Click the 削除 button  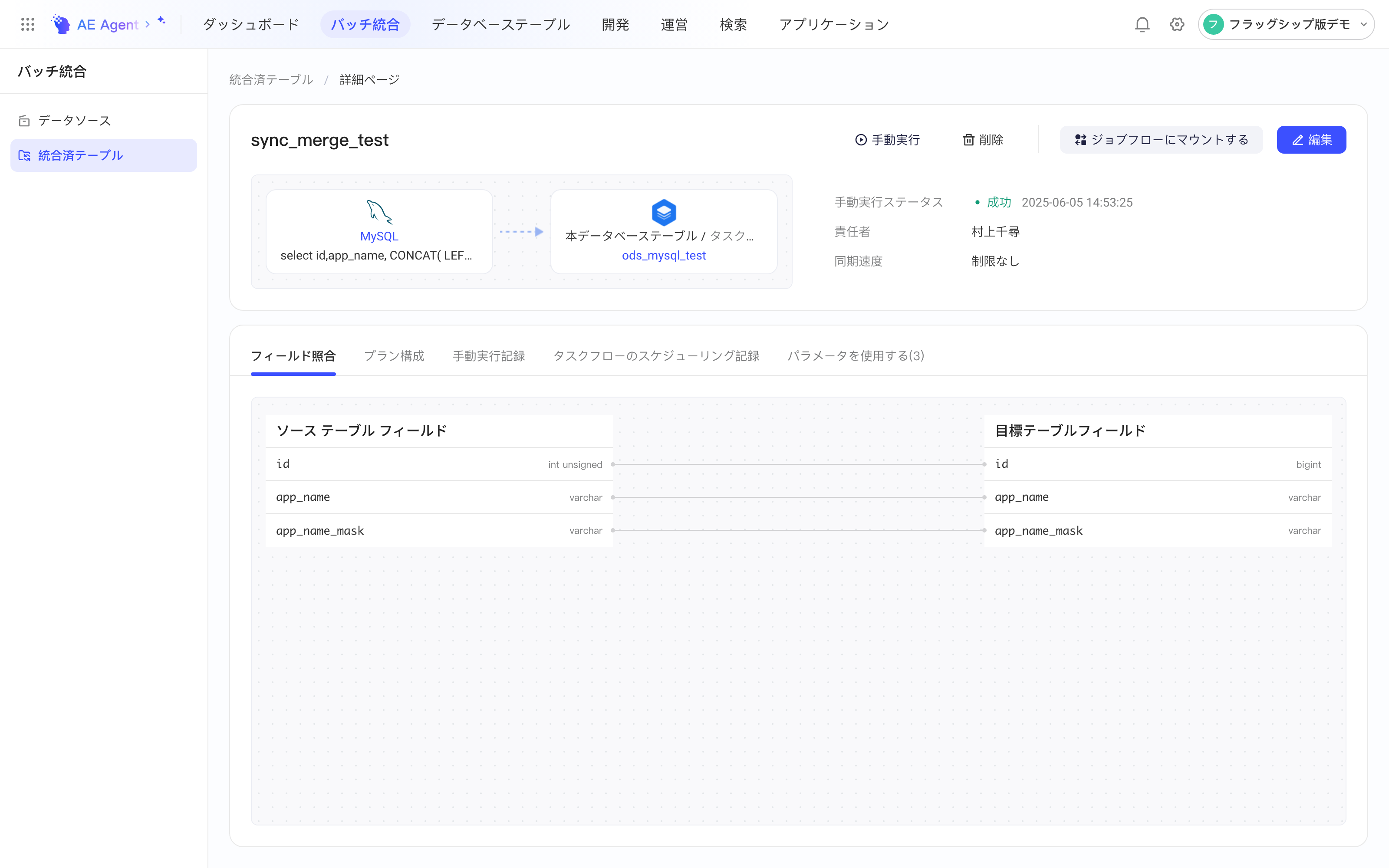pos(983,140)
